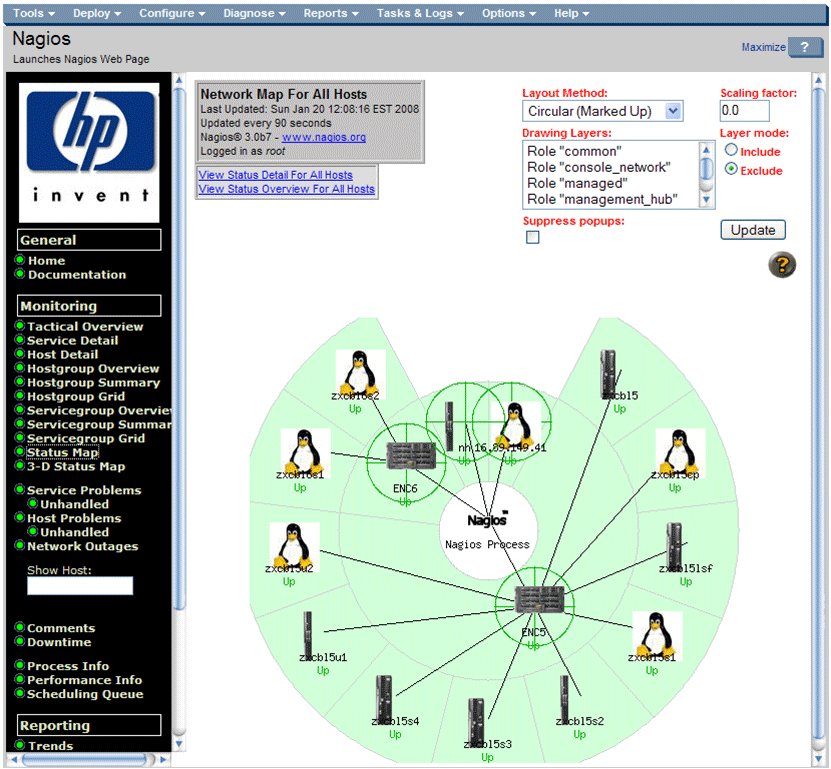Go to the sidebar Home link
Screen dimensions: 831x769
47,261
